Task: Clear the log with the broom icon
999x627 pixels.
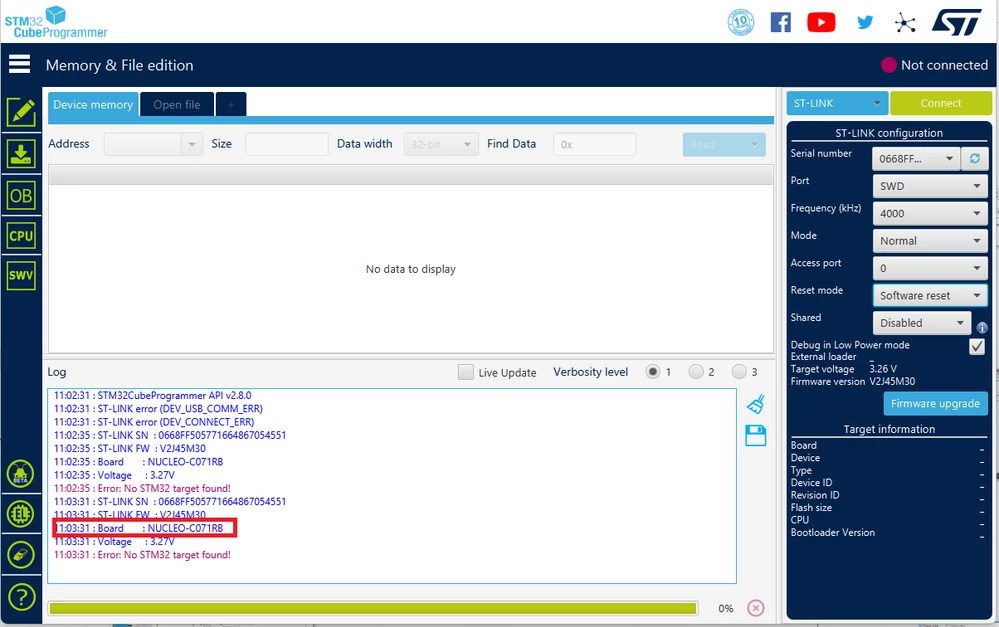Action: (x=756, y=404)
